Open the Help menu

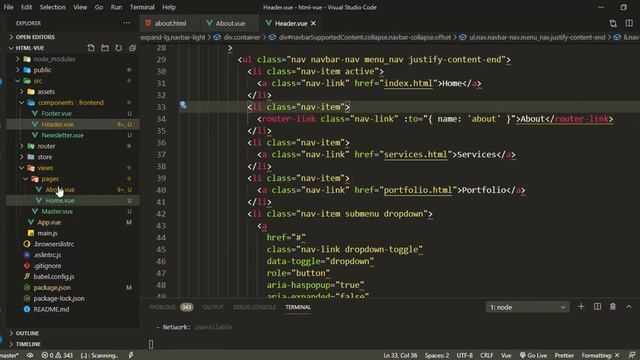click(x=169, y=7)
